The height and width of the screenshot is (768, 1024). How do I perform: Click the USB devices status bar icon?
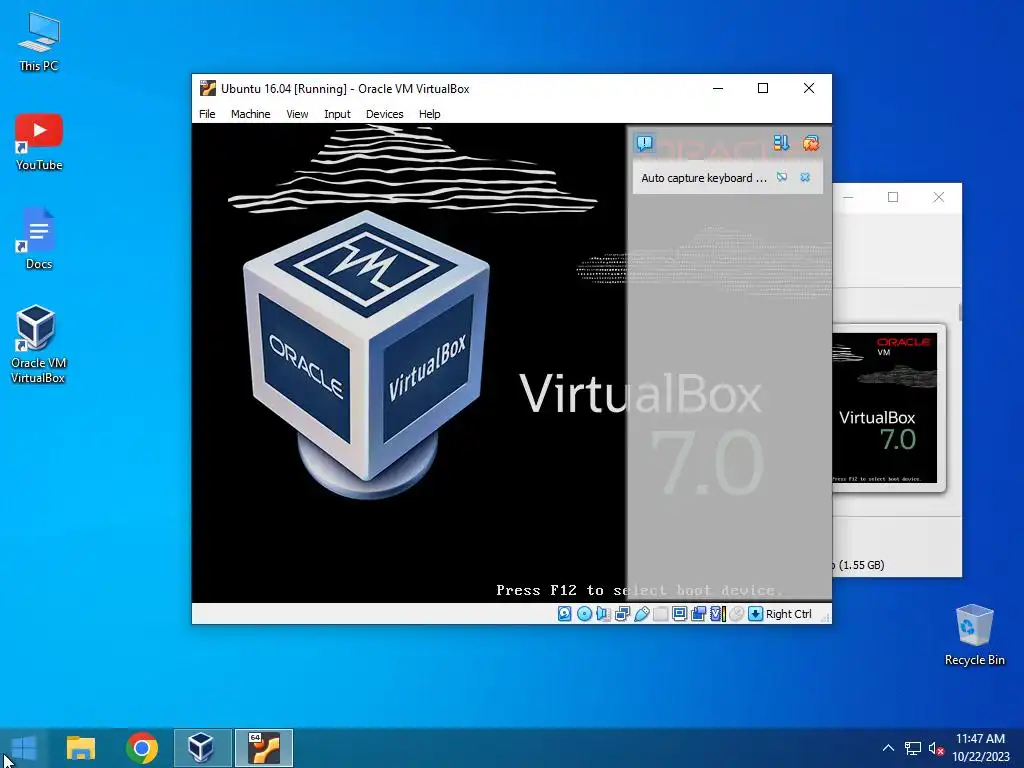pyautogui.click(x=642, y=614)
